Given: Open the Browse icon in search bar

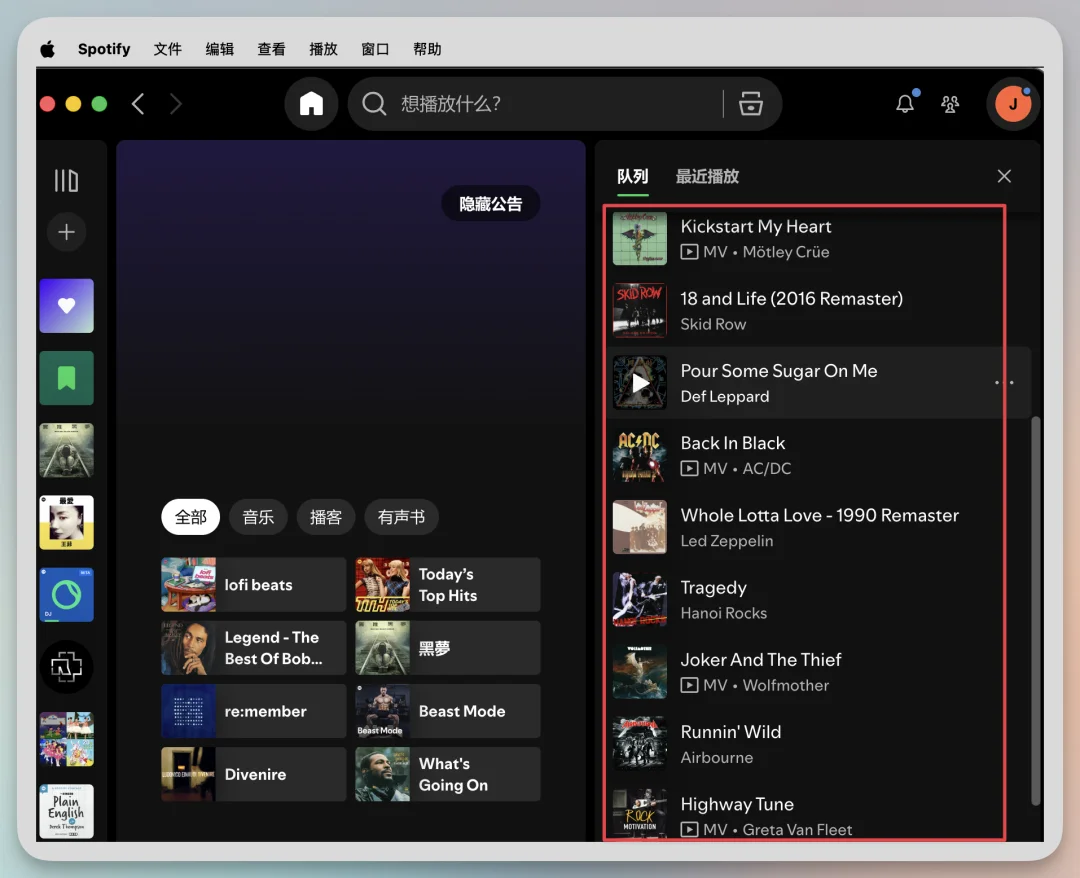Looking at the screenshot, I should coord(751,104).
